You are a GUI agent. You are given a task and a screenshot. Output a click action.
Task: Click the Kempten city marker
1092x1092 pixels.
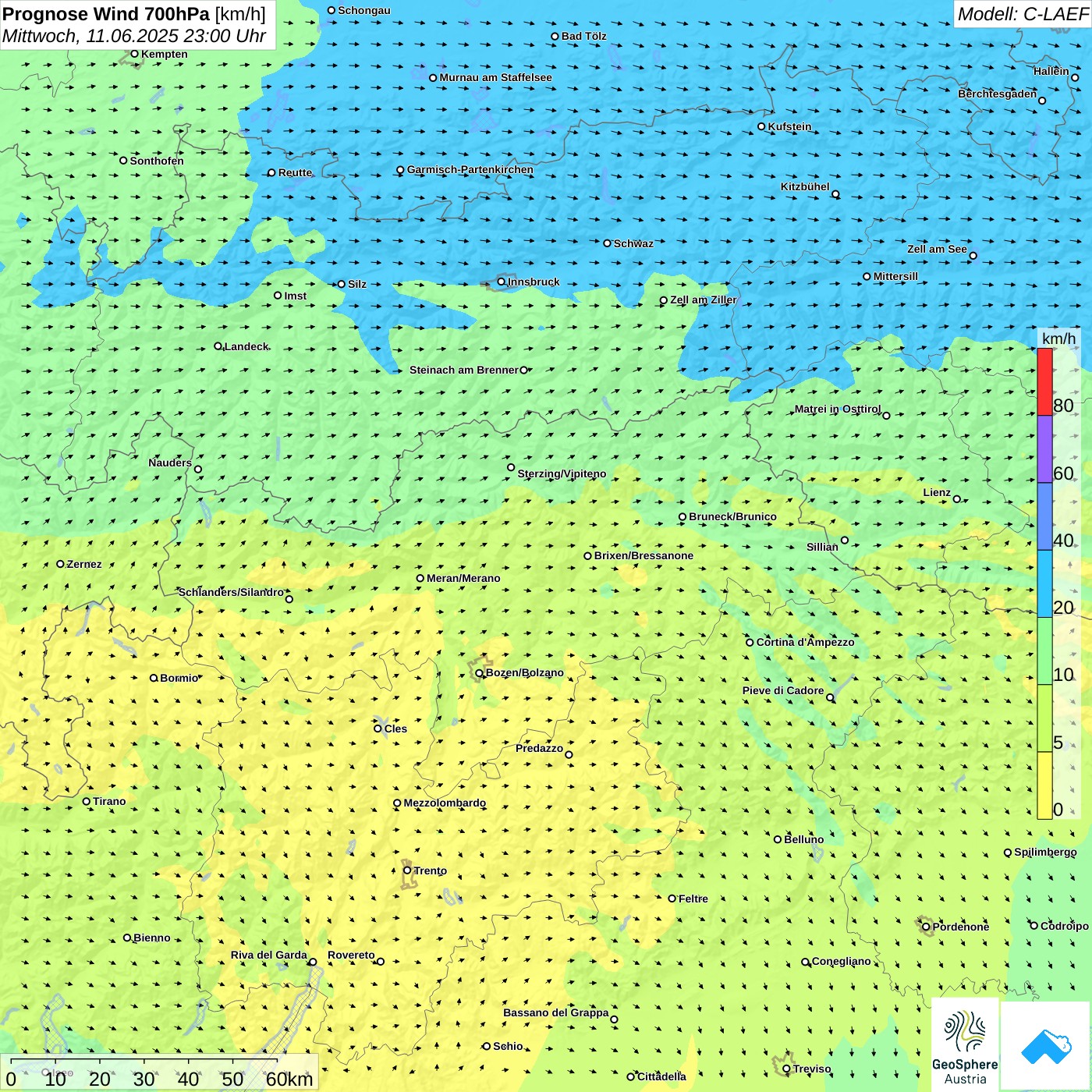pos(134,54)
